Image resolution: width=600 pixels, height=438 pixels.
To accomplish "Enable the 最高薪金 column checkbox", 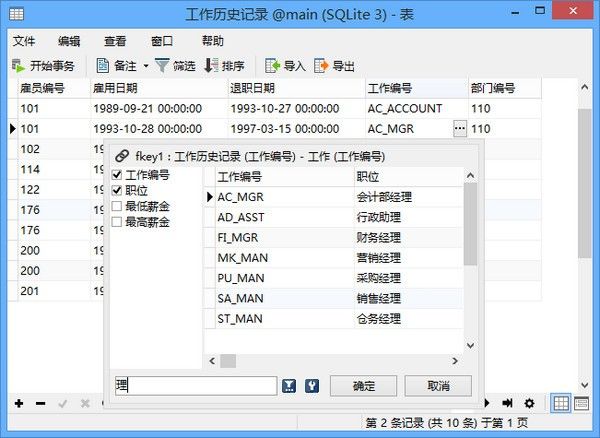I will [117, 222].
